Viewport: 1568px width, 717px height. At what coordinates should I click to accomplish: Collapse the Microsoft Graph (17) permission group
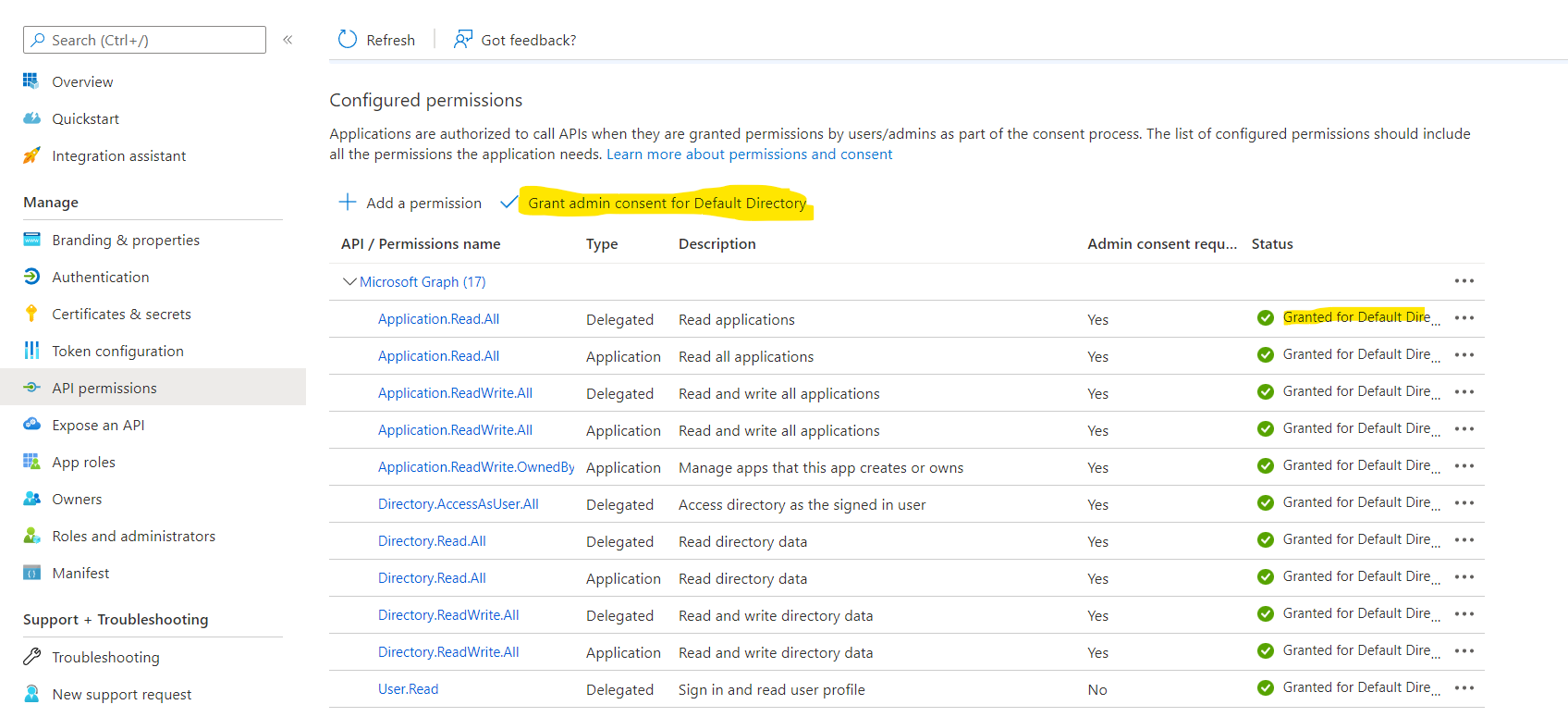(x=349, y=281)
